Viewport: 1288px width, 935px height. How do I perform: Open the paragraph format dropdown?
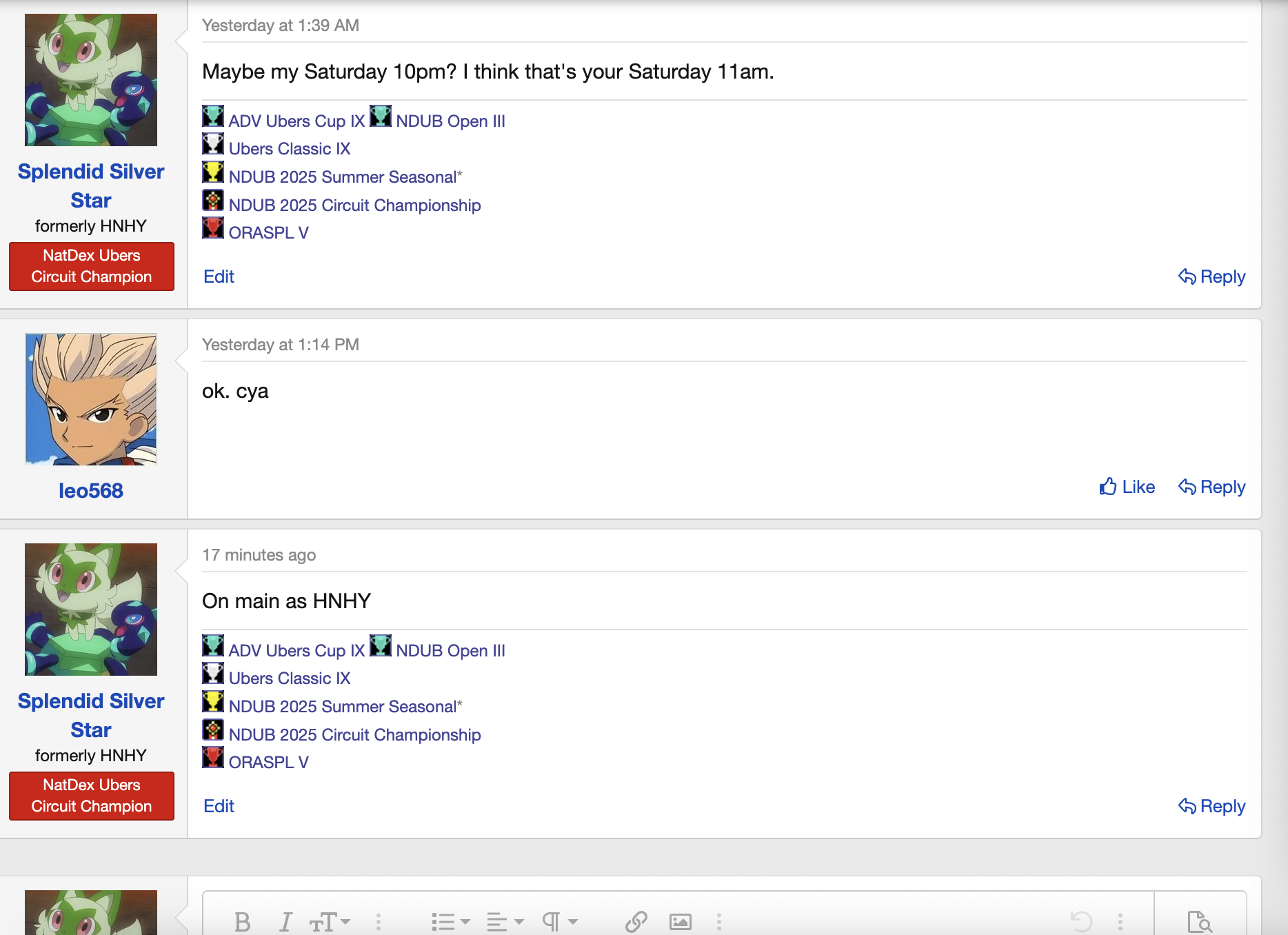559,921
